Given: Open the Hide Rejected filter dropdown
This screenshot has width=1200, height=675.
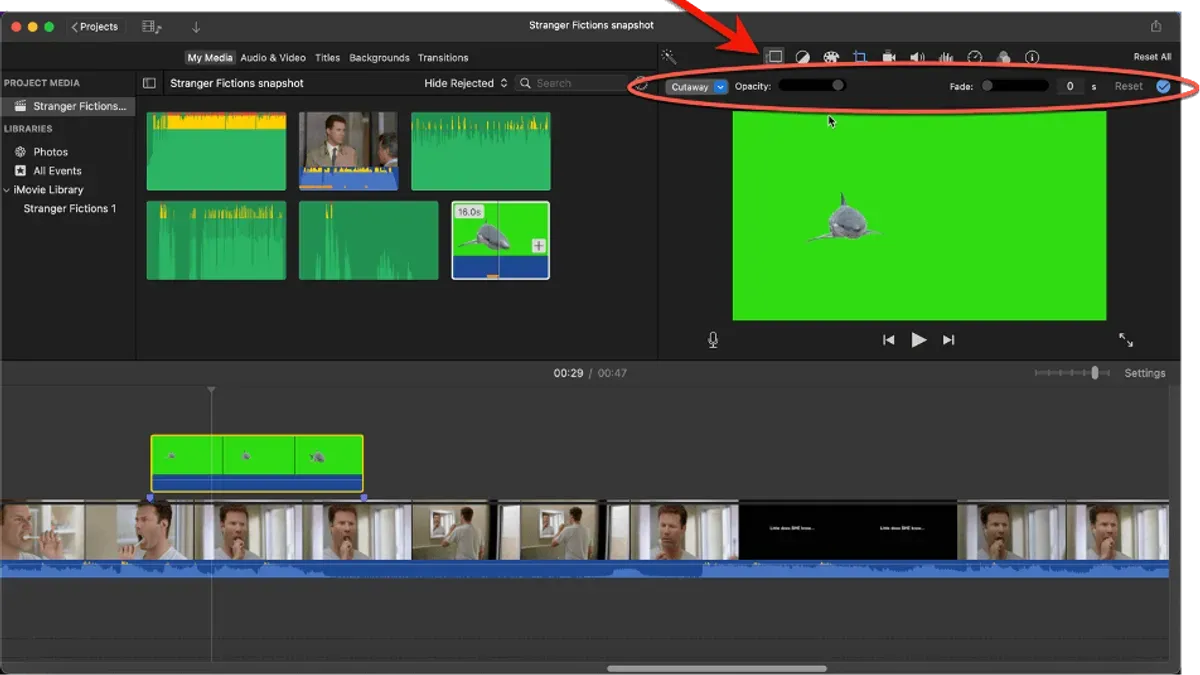Looking at the screenshot, I should point(466,83).
